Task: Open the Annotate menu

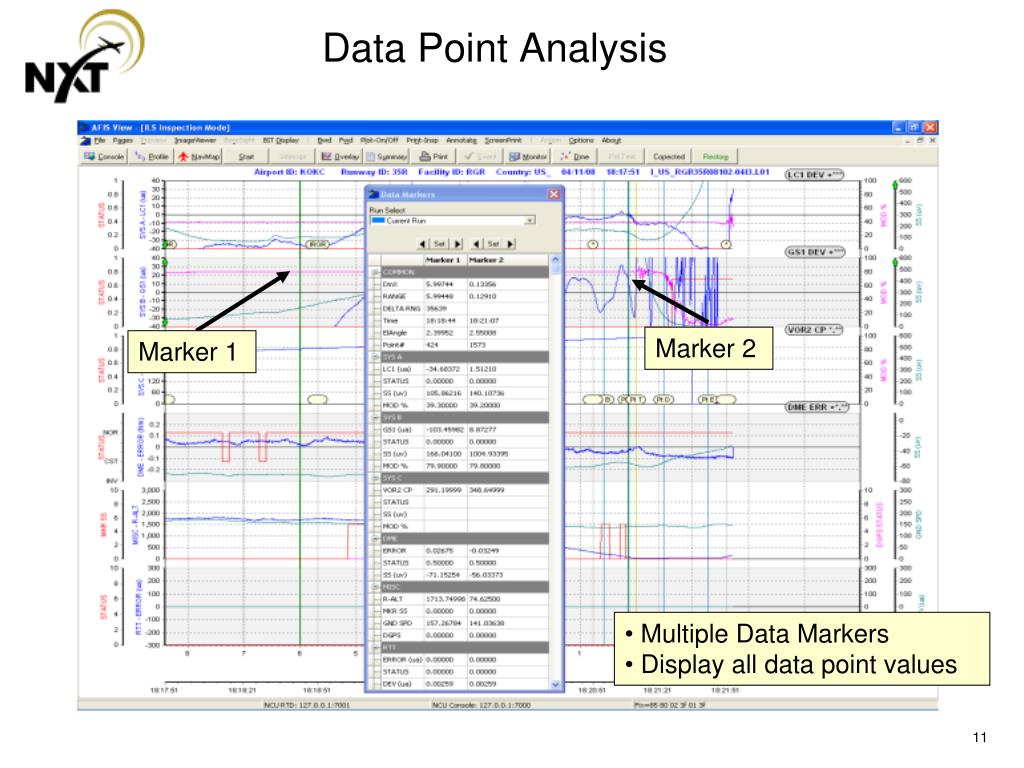Action: coord(461,140)
